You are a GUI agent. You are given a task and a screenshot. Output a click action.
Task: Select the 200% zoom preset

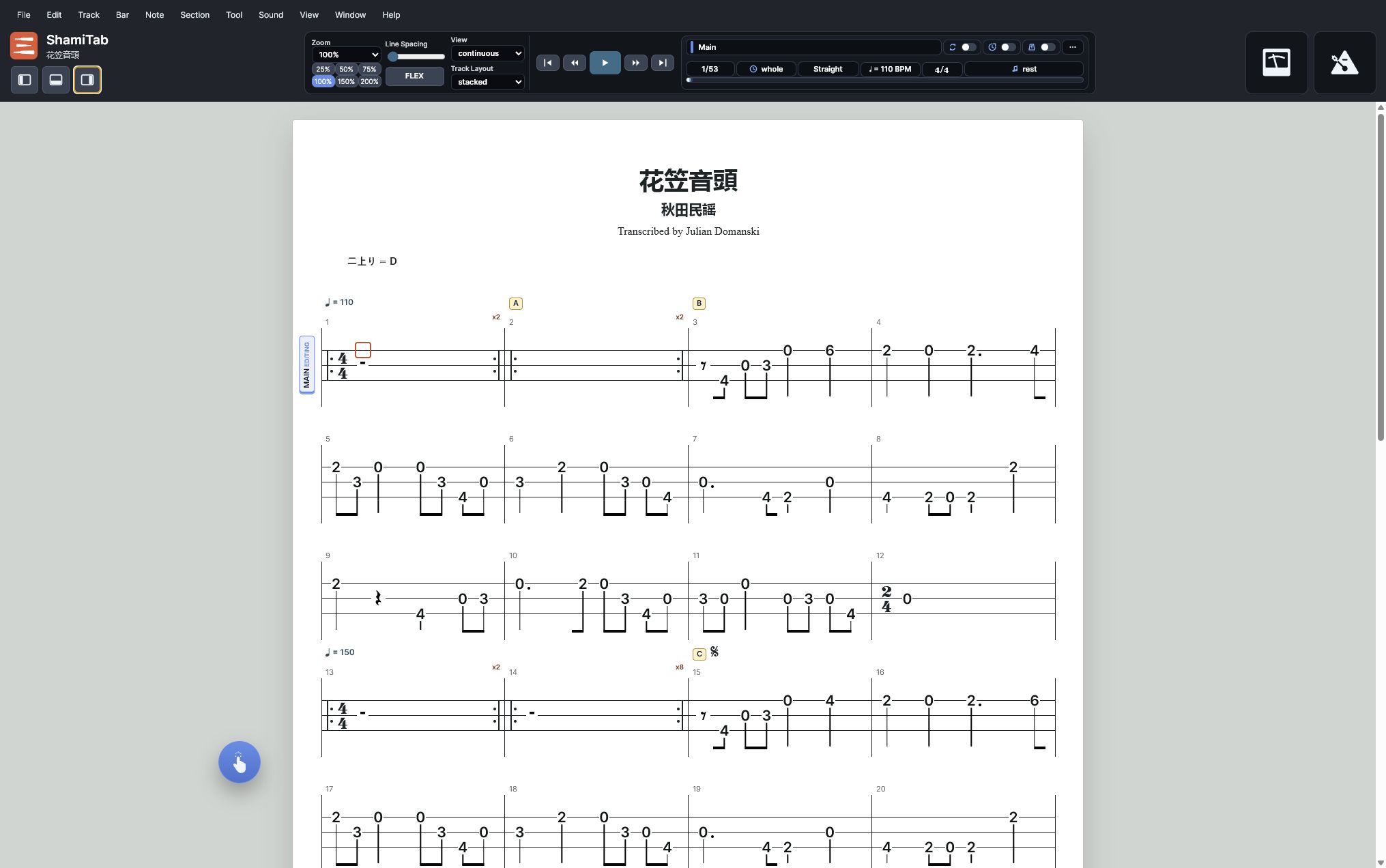(x=369, y=81)
